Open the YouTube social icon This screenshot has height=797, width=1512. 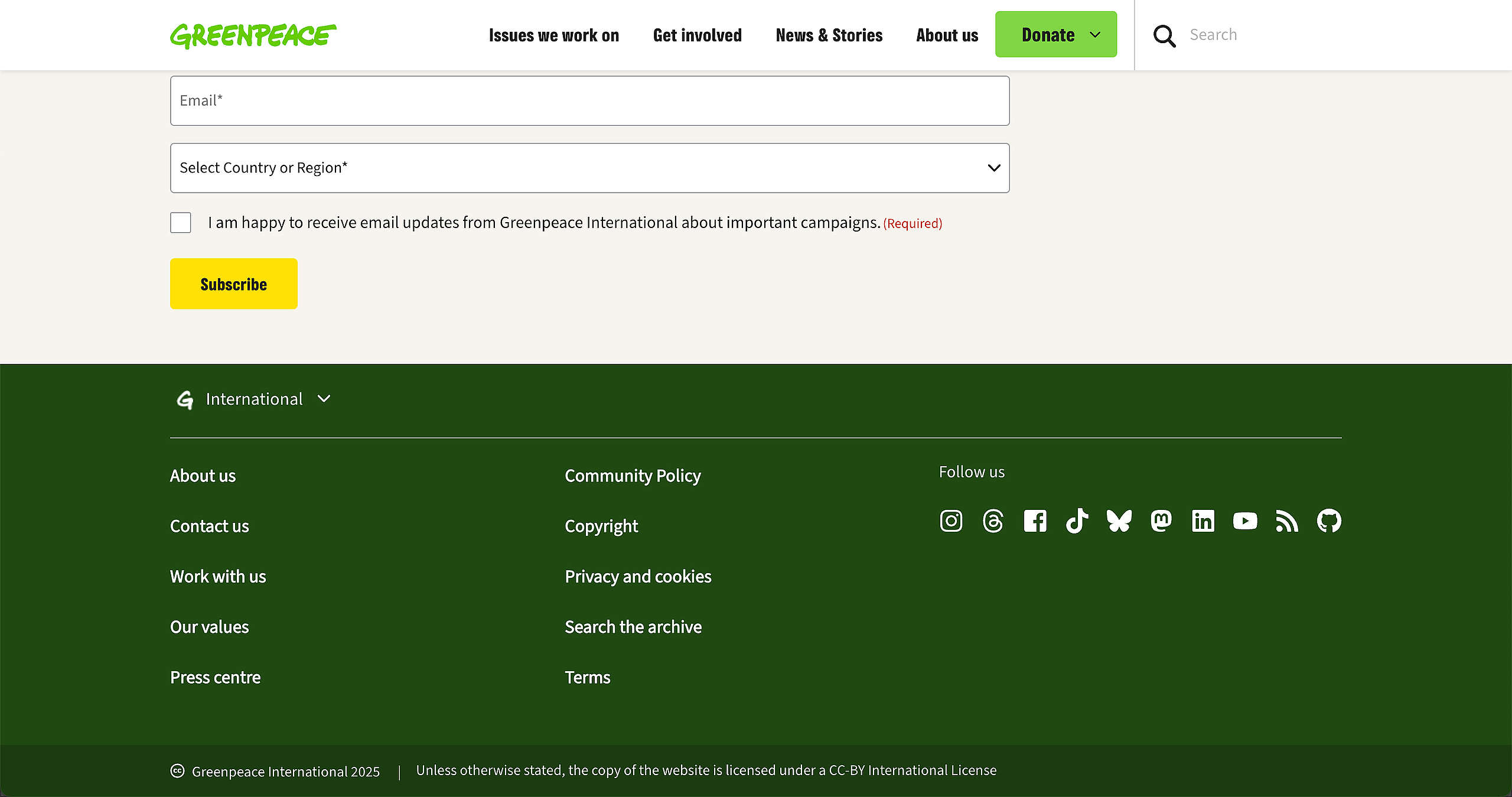coord(1245,521)
